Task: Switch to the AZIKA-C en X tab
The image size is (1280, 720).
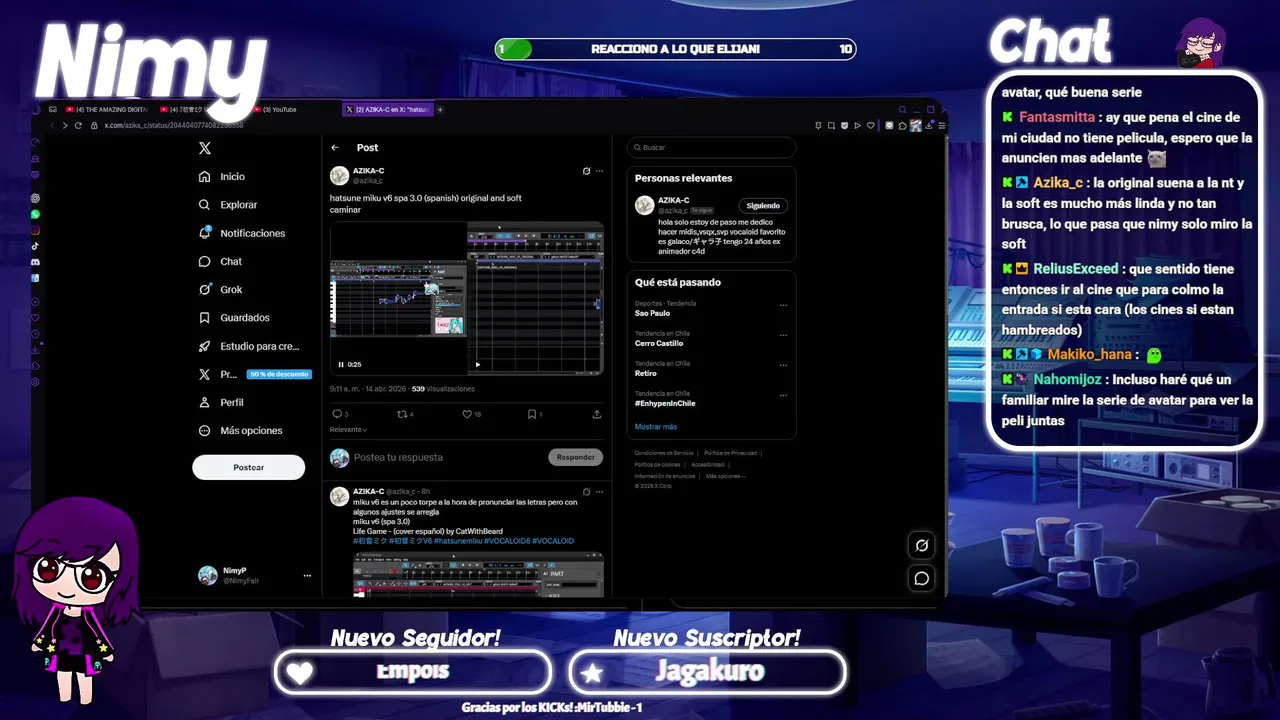Action: 388,109
